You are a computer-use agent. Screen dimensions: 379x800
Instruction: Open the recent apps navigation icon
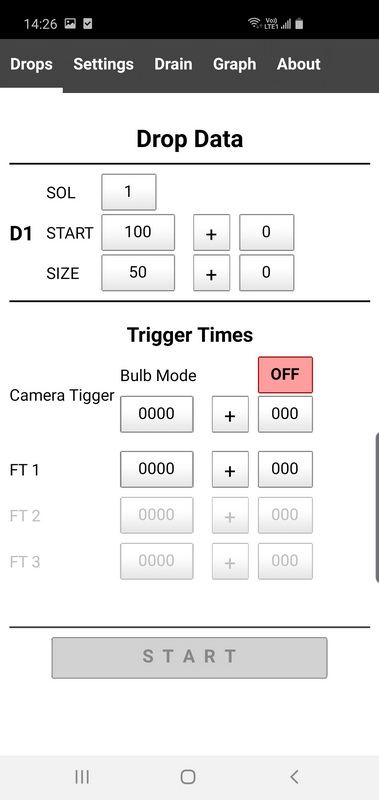82,777
